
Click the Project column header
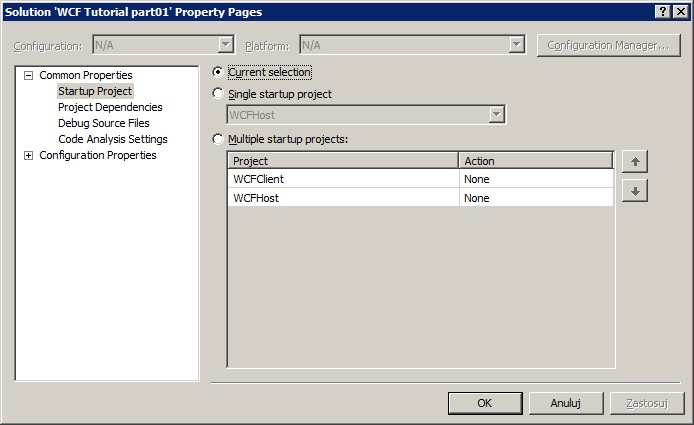pos(343,161)
